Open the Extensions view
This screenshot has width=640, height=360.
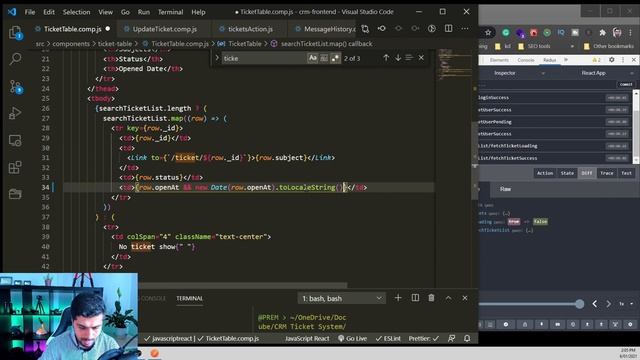15,167
